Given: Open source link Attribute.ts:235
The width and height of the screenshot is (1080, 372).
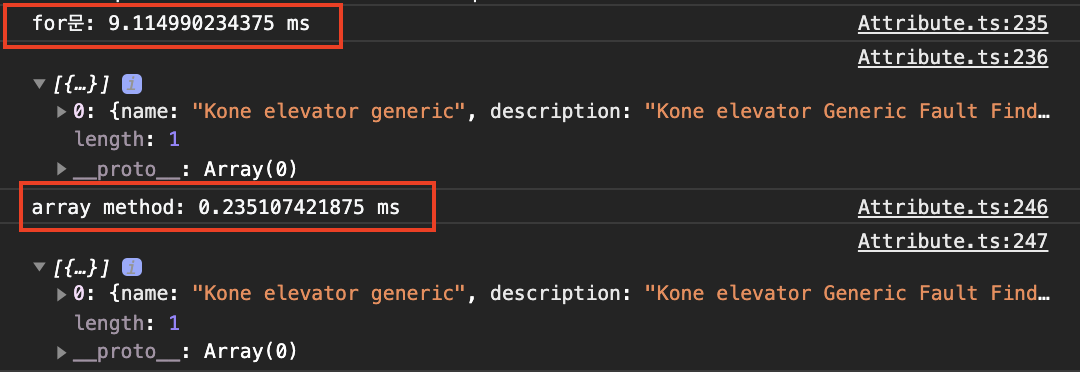Looking at the screenshot, I should click(x=953, y=24).
